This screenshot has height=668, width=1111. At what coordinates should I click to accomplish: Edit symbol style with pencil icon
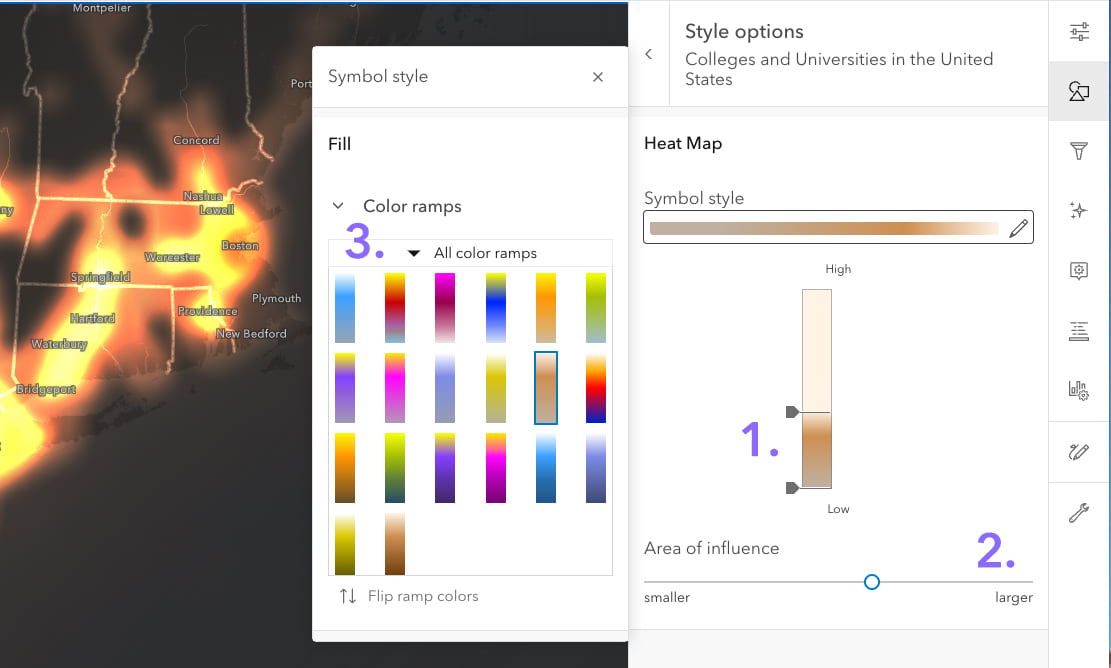[1018, 229]
